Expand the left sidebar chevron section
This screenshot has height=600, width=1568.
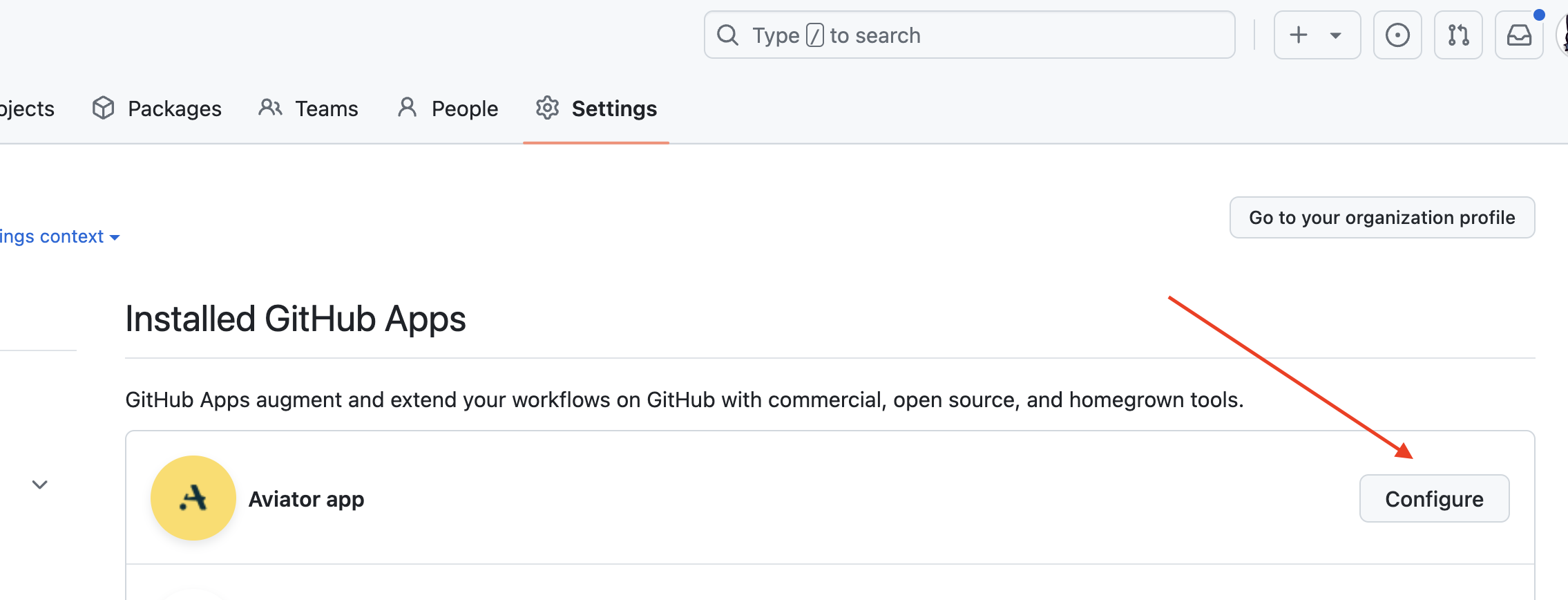coord(40,485)
